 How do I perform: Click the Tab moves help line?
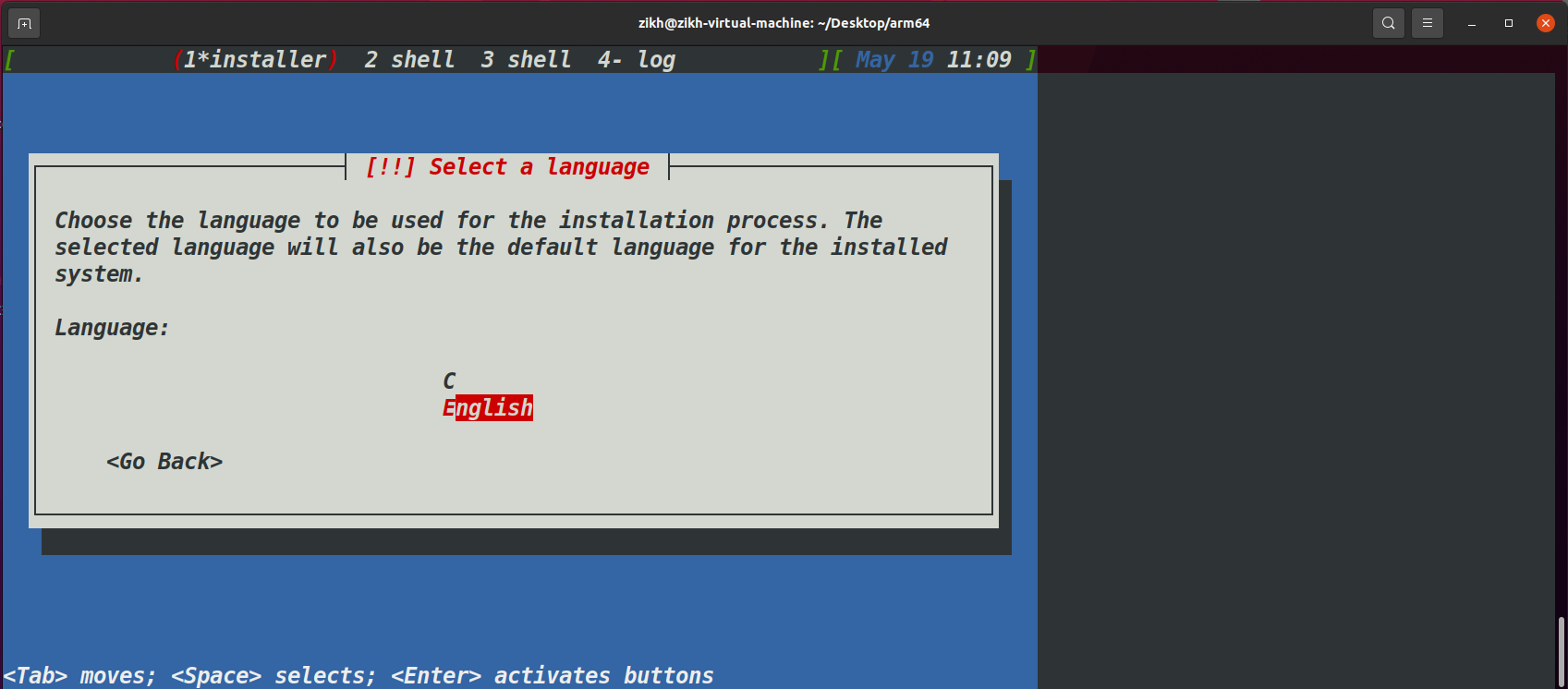click(359, 675)
